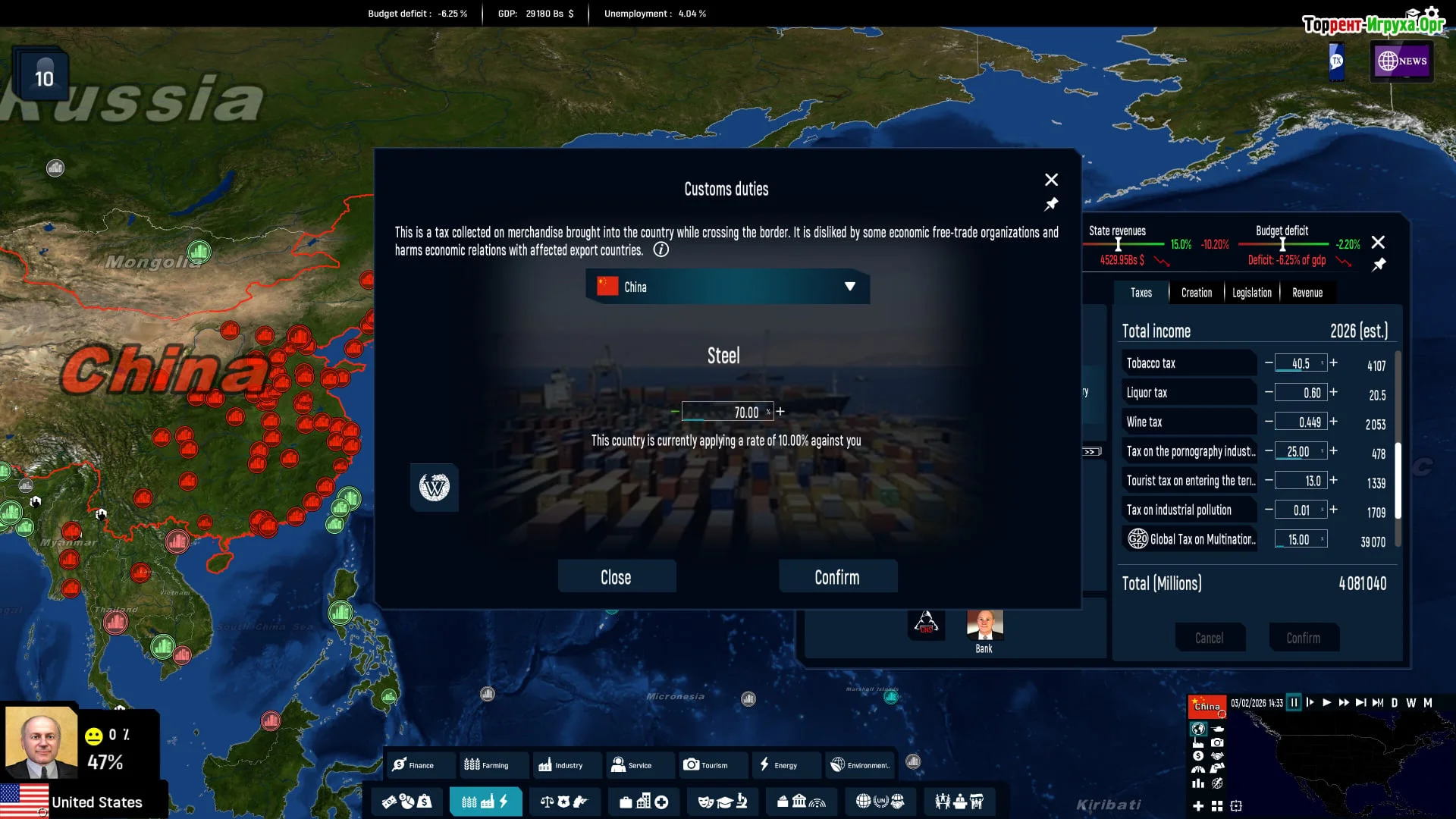
Task: Adjust the State revenues slider handle
Action: click(1118, 244)
